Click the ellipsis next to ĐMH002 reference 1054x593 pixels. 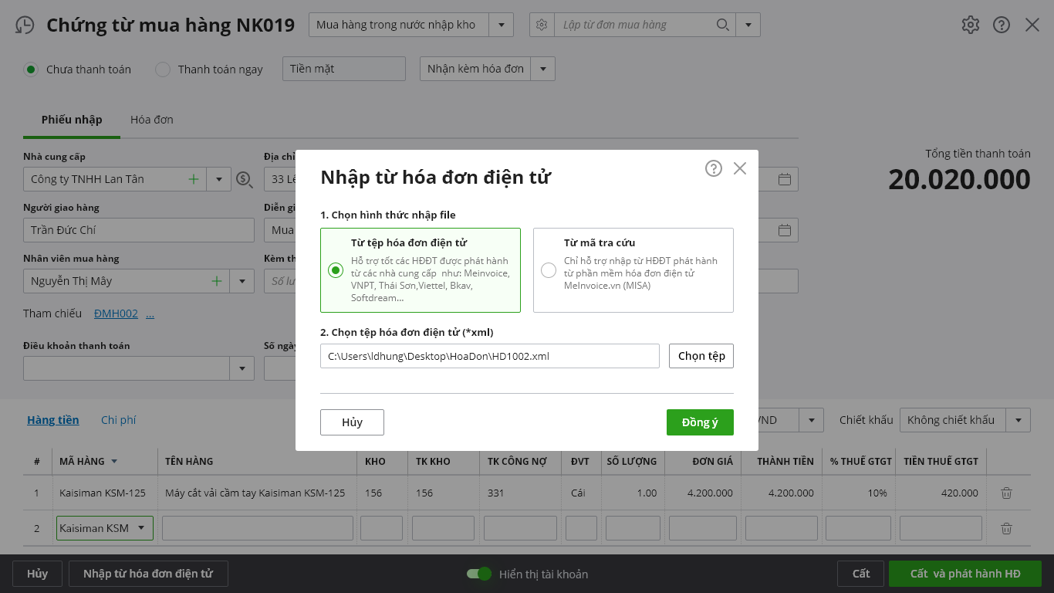(x=150, y=314)
